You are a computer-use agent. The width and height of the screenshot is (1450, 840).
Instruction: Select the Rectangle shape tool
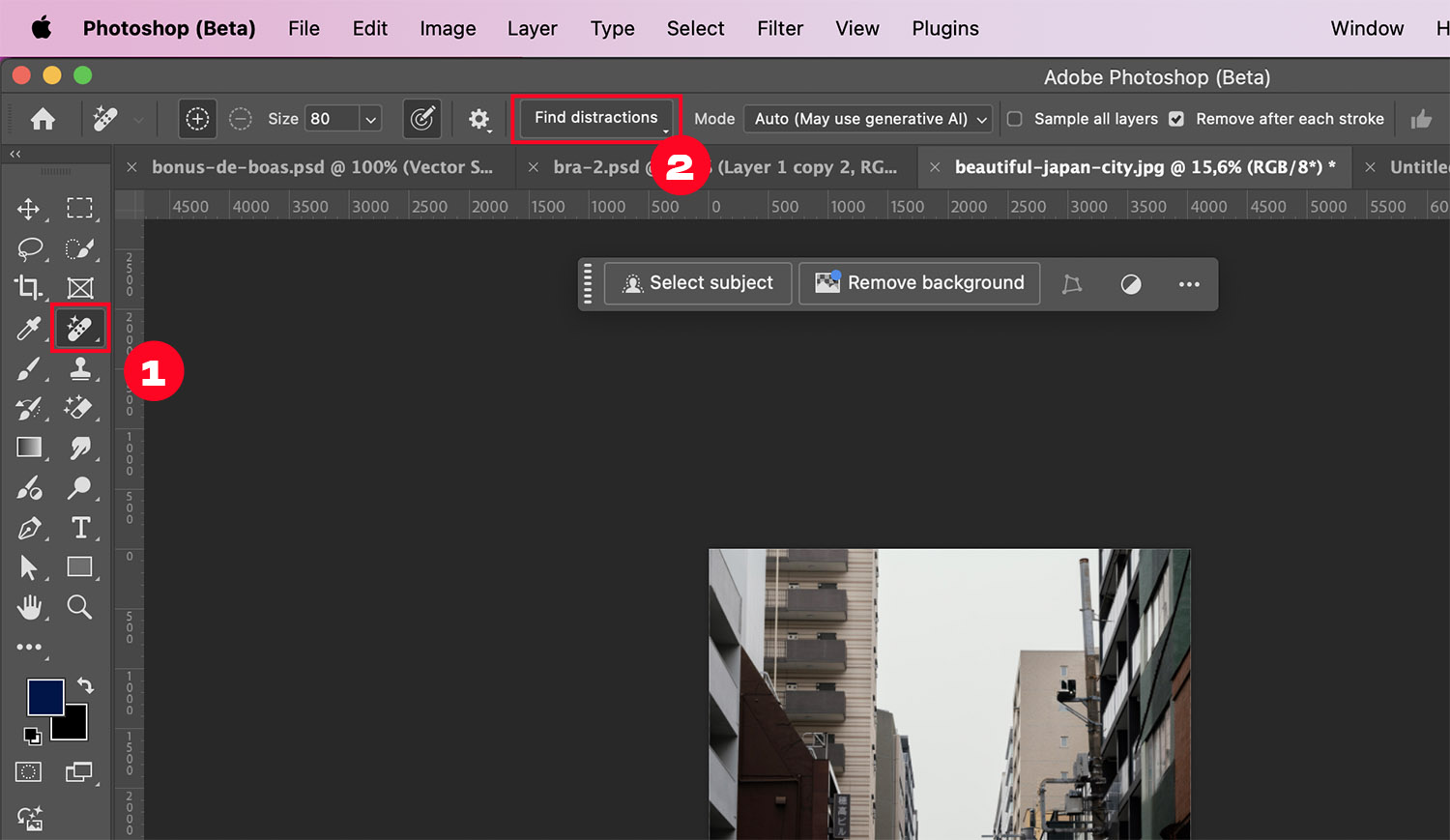point(79,567)
